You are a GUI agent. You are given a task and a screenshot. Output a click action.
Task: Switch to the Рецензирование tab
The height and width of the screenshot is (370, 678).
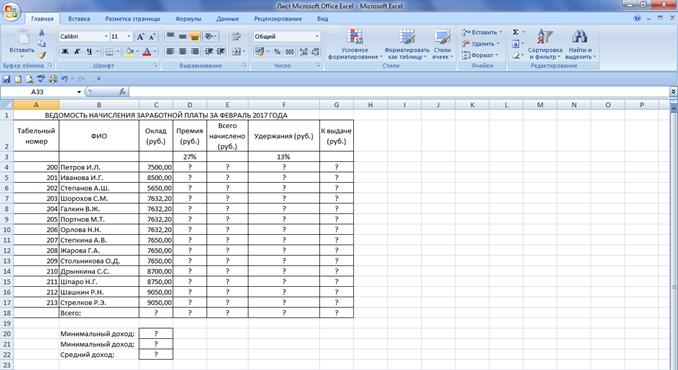click(278, 19)
